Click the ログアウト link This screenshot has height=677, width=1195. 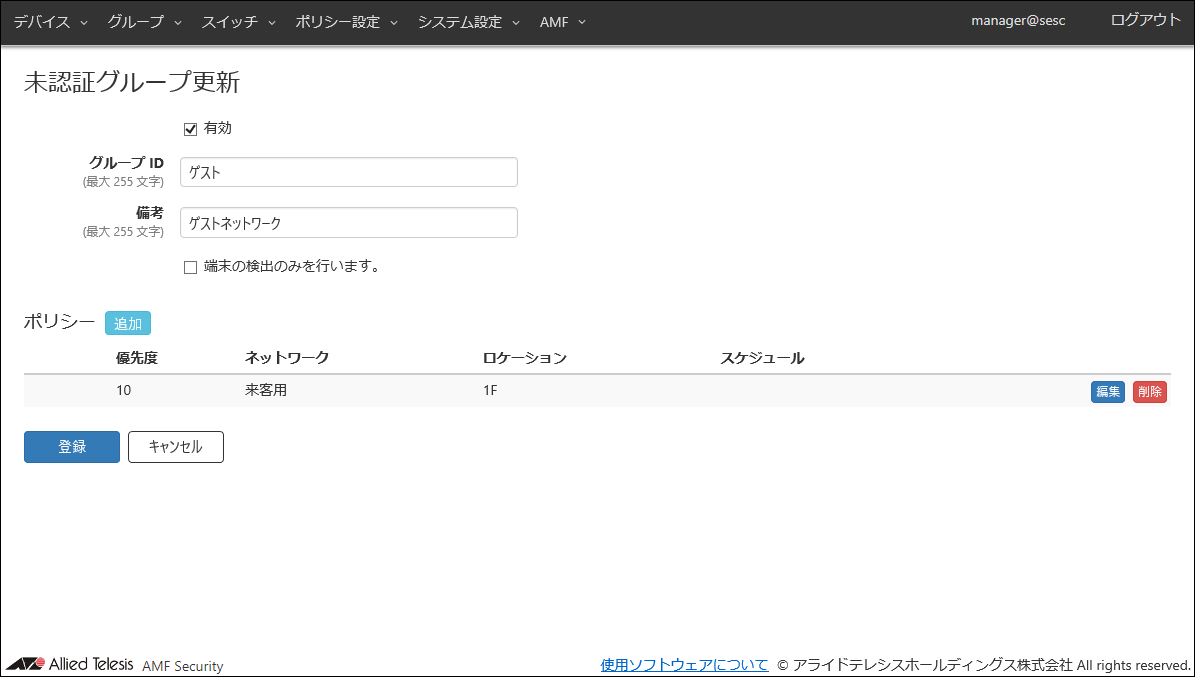click(1145, 20)
